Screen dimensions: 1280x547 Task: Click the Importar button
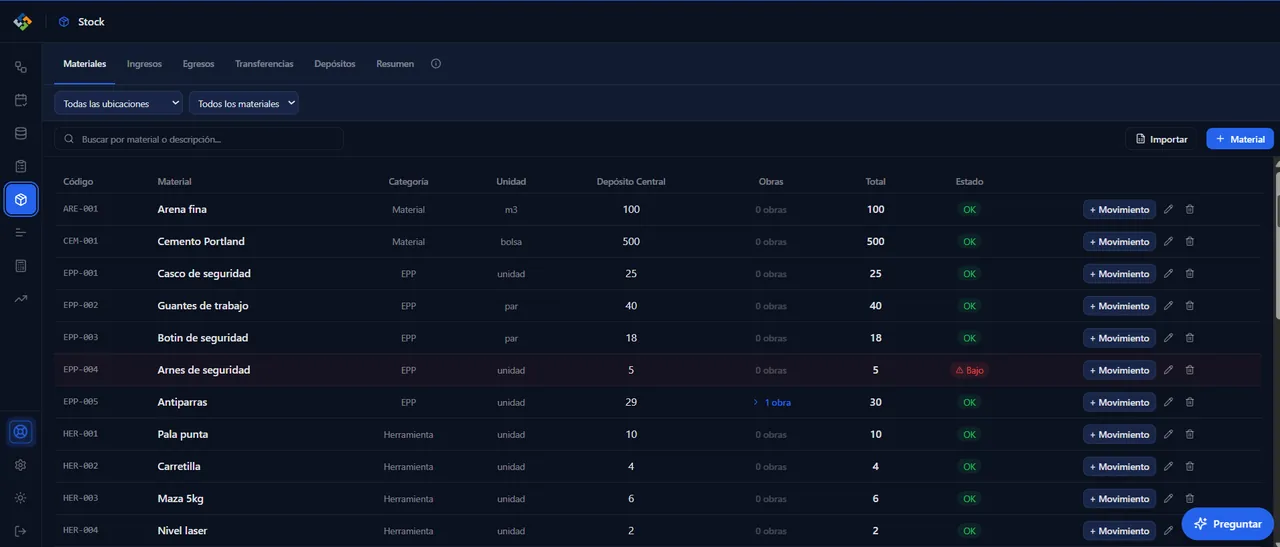click(x=1161, y=139)
